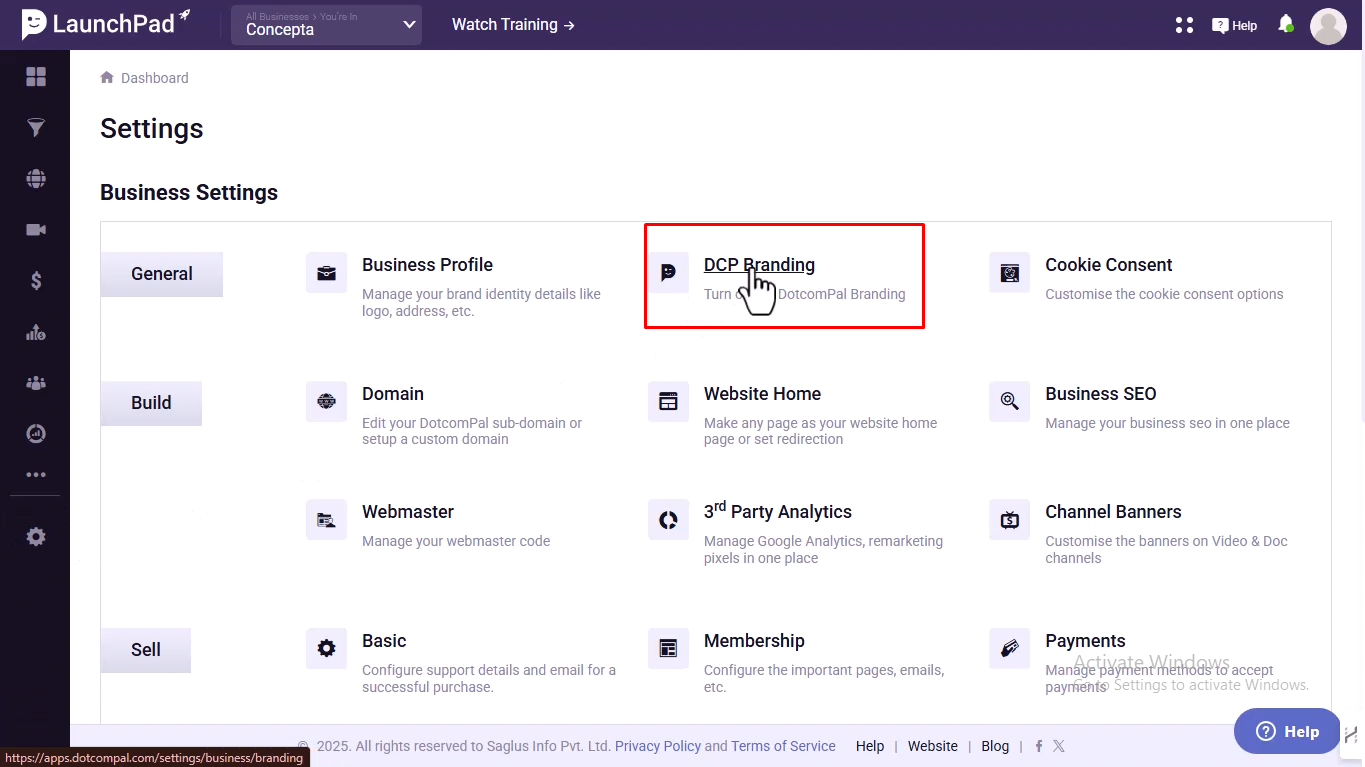
Task: Click the Membership icon
Action: 668,649
